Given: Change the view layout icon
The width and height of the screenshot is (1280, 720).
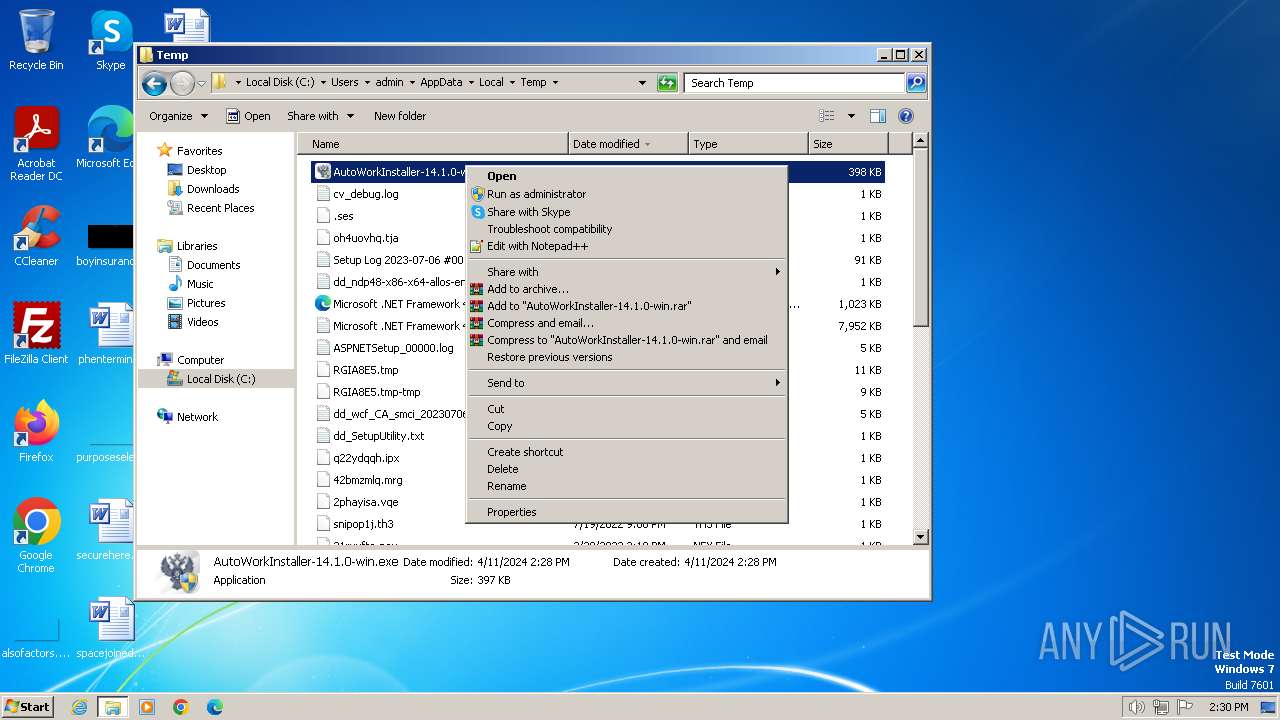Looking at the screenshot, I should [x=827, y=116].
